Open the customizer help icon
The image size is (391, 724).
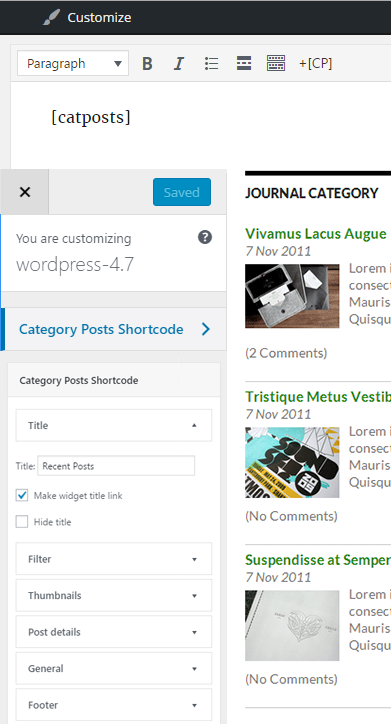pos(205,237)
